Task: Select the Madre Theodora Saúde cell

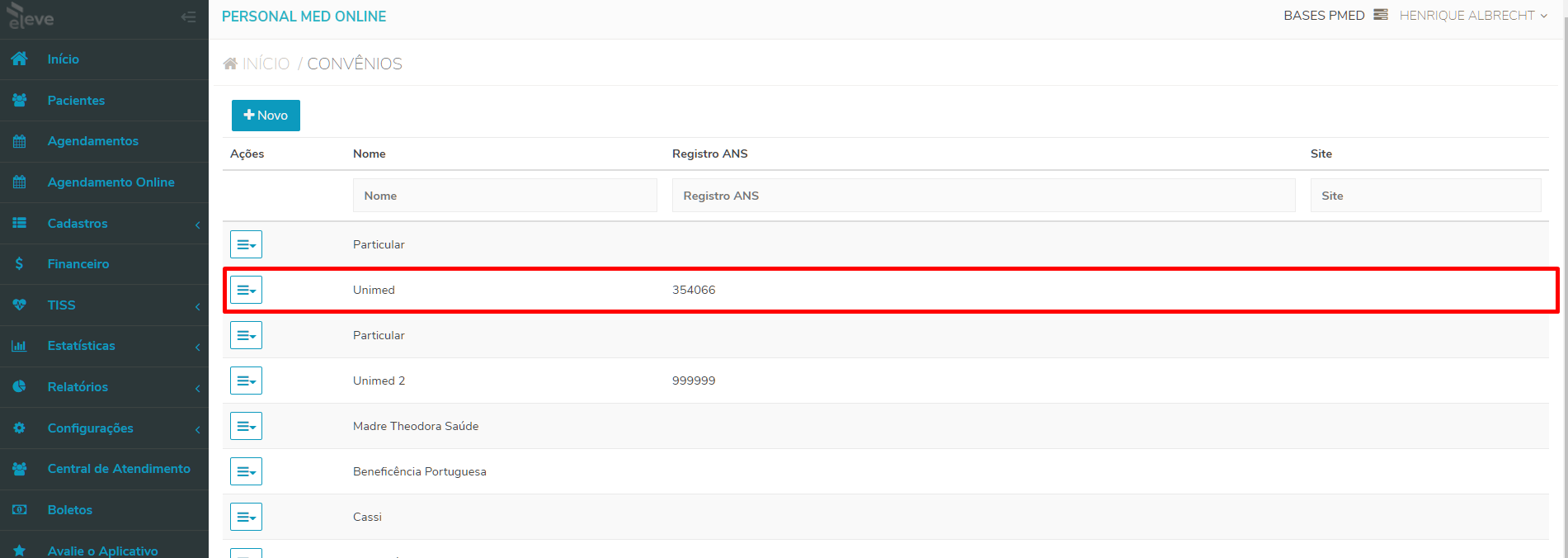Action: click(x=416, y=426)
